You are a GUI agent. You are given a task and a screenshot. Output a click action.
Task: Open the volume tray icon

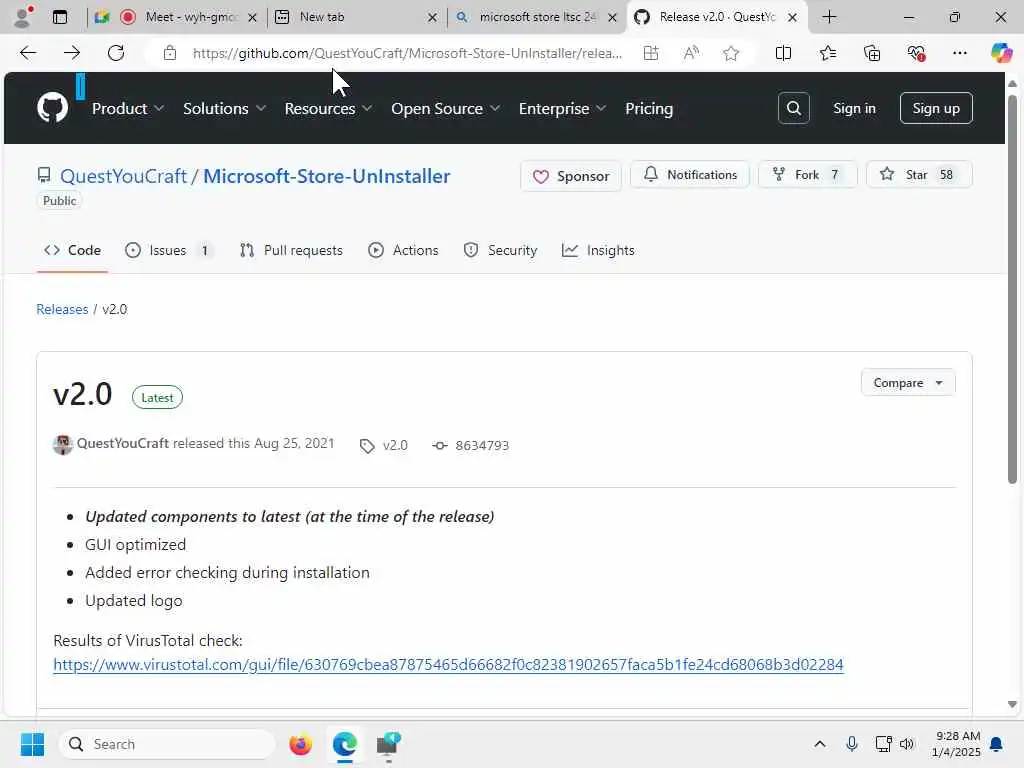(x=907, y=744)
